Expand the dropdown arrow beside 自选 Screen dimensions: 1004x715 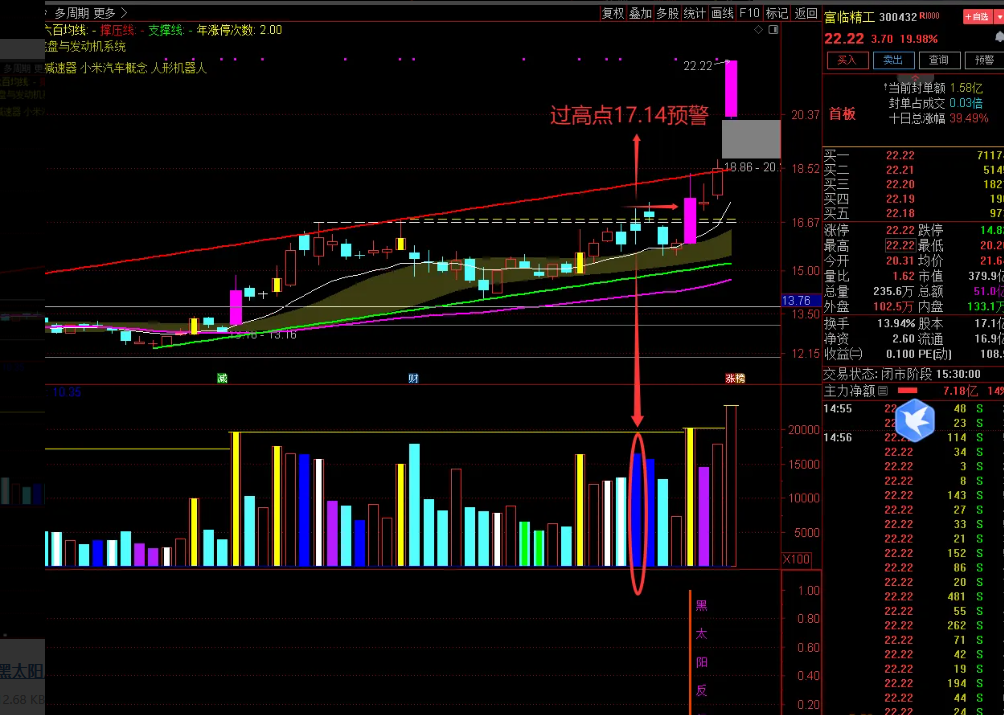[x=996, y=17]
